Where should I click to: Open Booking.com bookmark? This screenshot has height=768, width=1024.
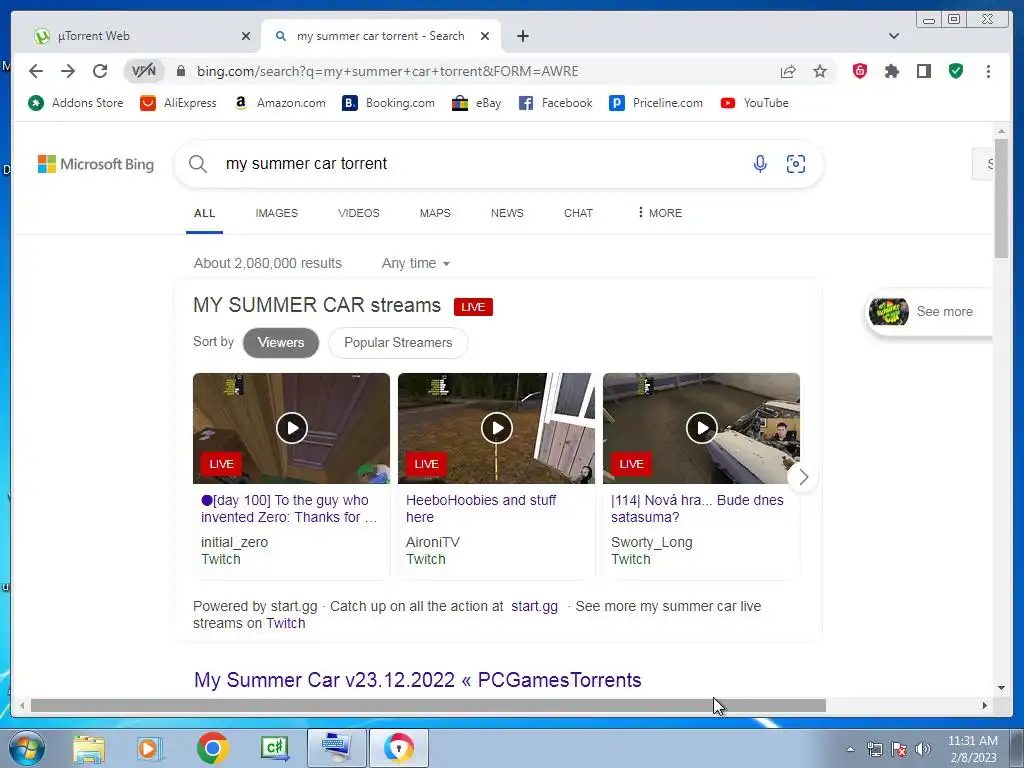(389, 103)
